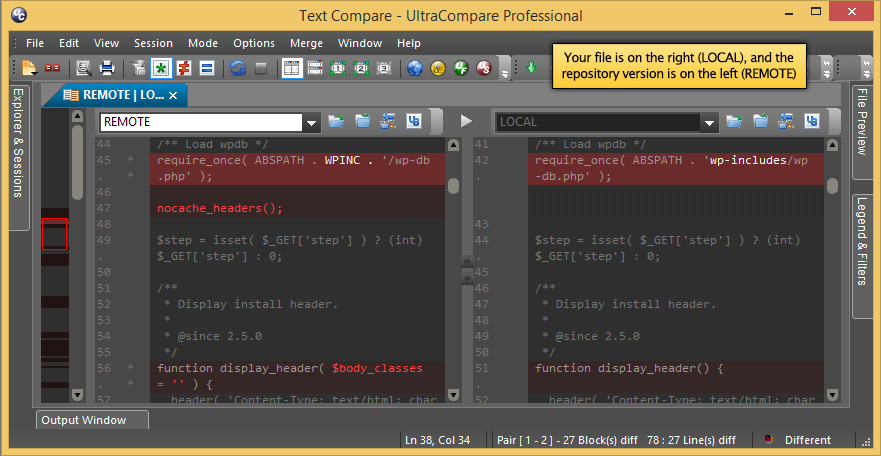Launch UltraFinder green UF icon

tap(461, 69)
